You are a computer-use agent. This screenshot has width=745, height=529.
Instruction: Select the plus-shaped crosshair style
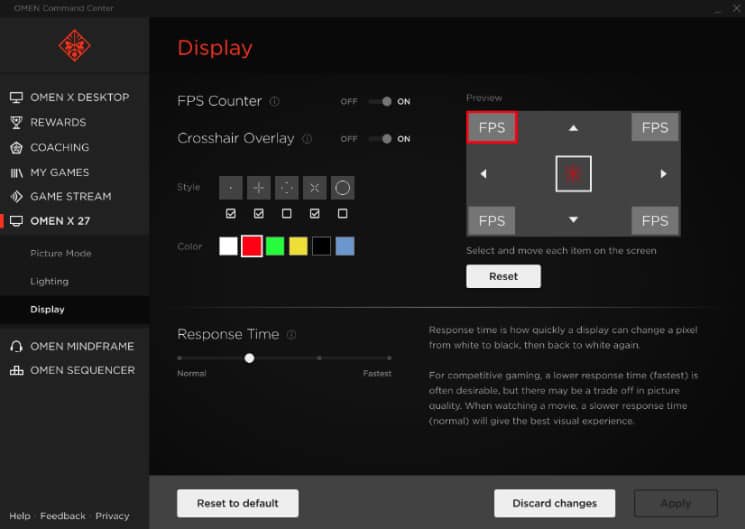tap(259, 187)
